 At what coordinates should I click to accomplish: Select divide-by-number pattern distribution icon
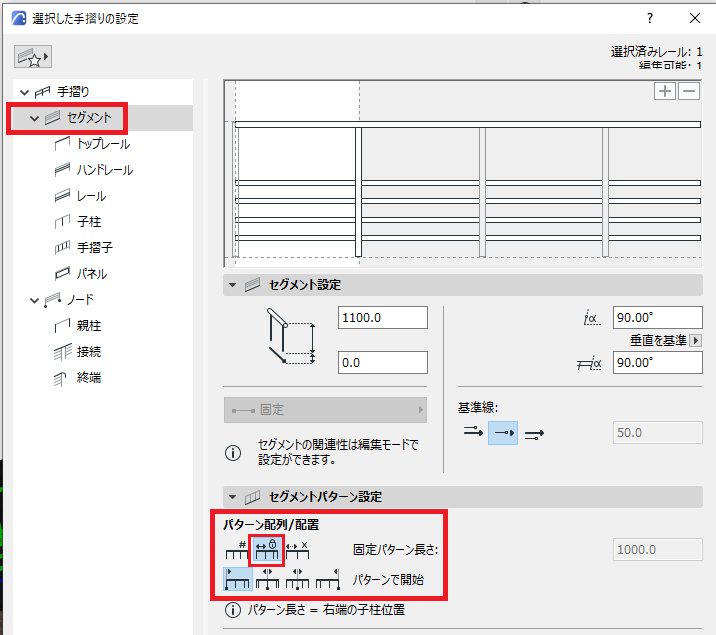(x=237, y=550)
